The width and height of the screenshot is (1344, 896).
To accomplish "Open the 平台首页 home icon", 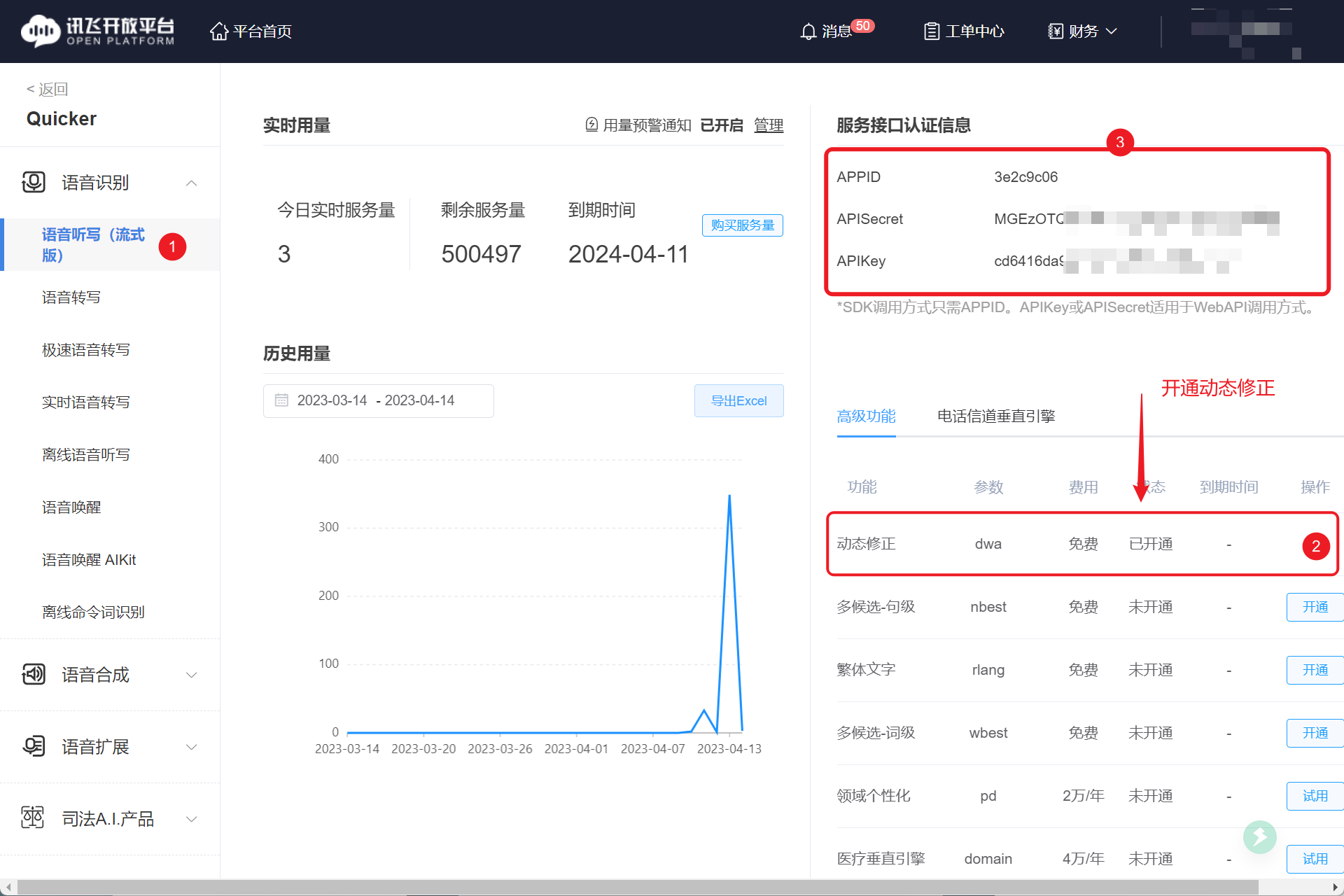I will [219, 31].
